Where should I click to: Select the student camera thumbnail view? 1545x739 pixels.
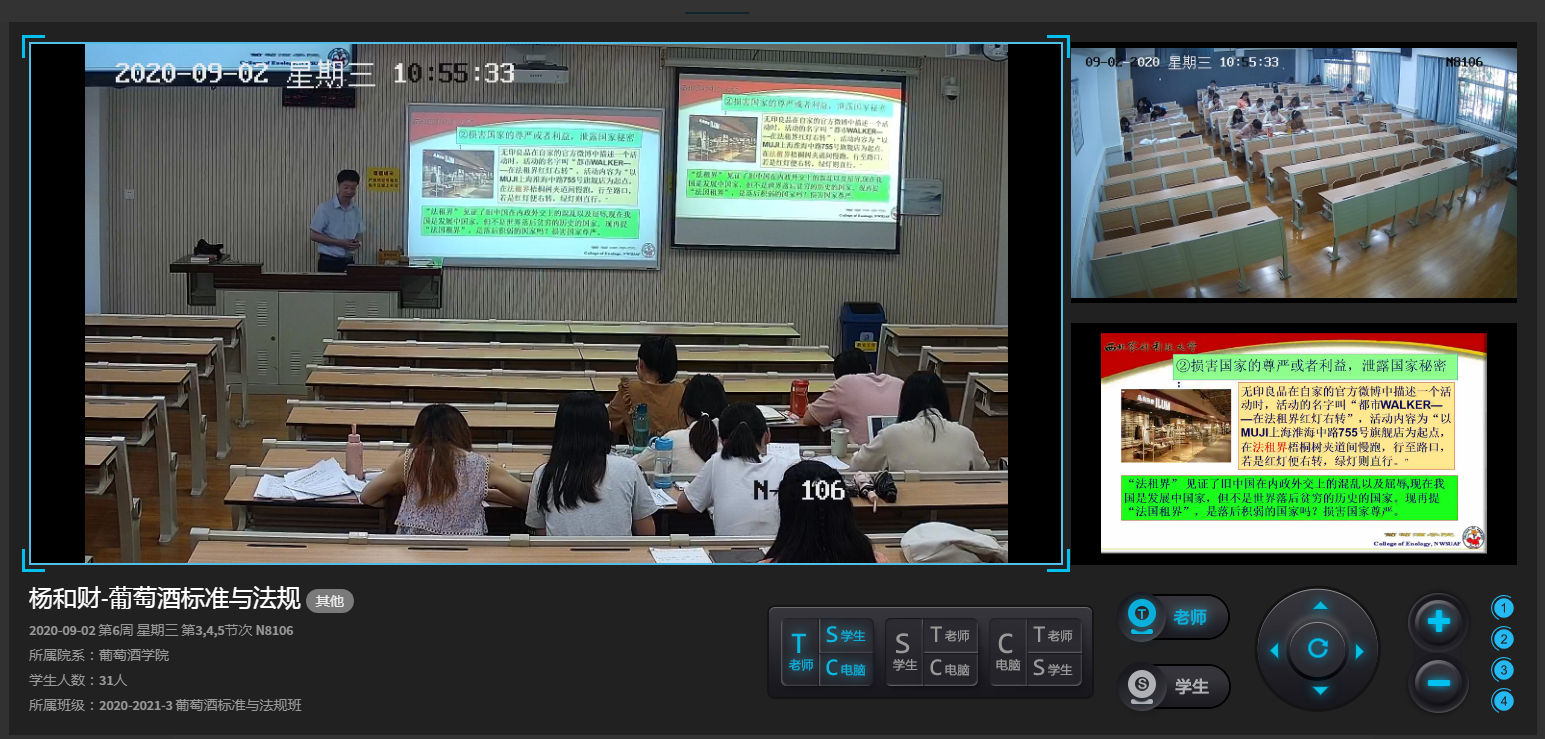[1293, 171]
